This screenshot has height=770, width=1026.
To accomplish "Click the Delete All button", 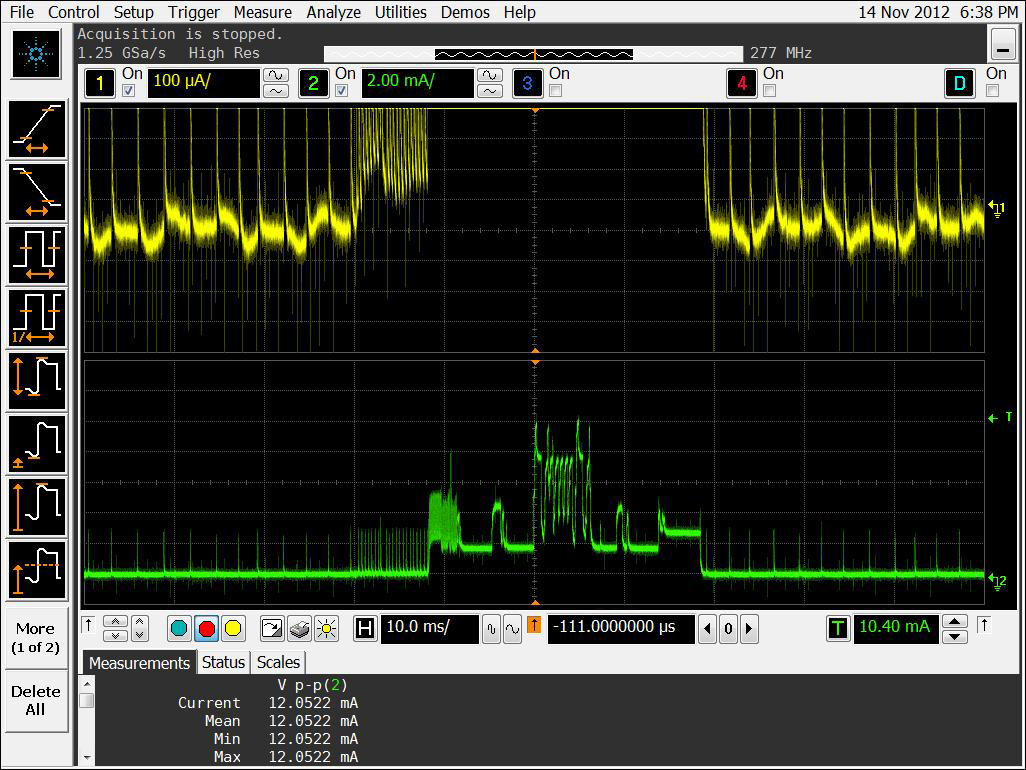I will [x=35, y=700].
